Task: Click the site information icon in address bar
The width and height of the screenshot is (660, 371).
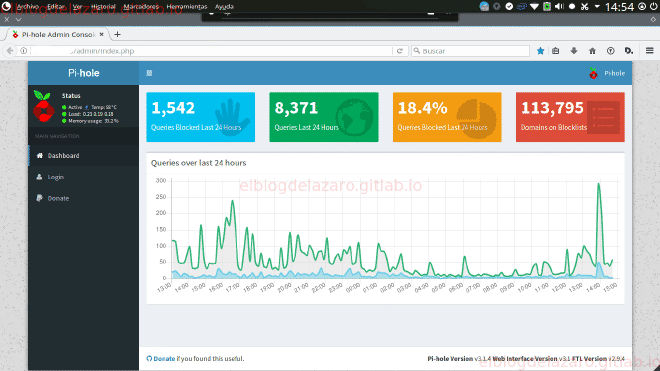Action: pyautogui.click(x=24, y=51)
